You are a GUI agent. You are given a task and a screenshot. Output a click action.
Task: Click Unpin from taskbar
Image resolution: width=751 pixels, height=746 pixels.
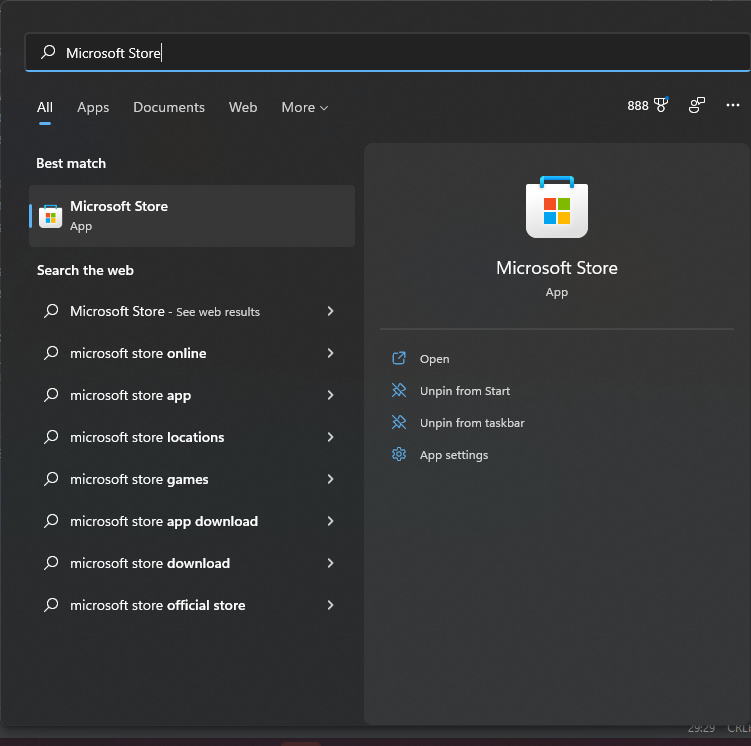[x=472, y=423]
